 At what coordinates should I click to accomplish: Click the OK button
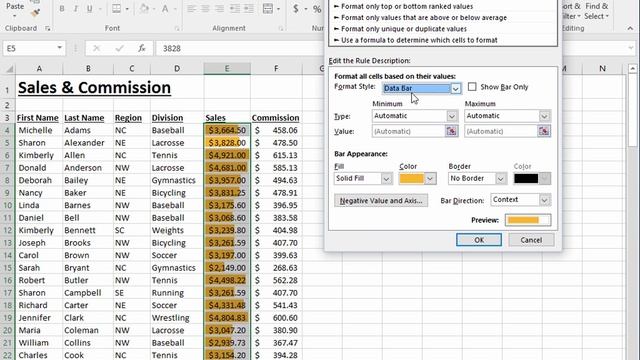(479, 240)
